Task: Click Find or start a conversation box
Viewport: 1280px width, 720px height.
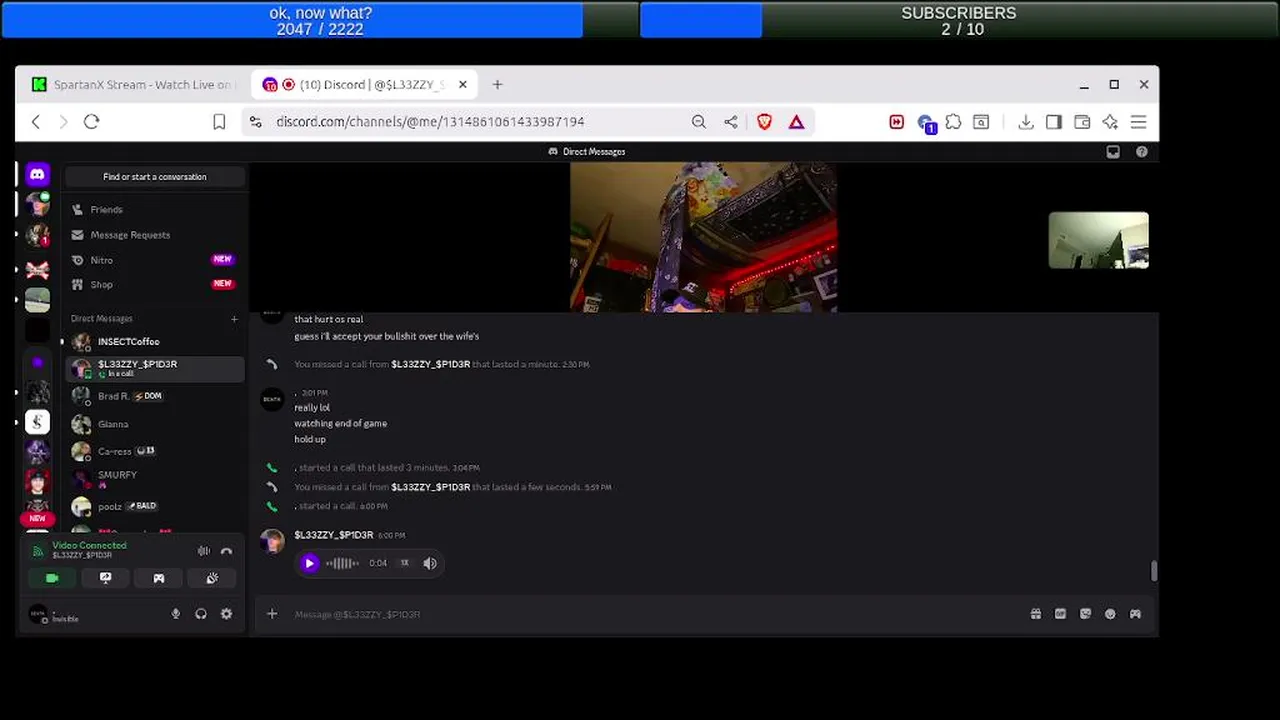Action: click(x=155, y=177)
